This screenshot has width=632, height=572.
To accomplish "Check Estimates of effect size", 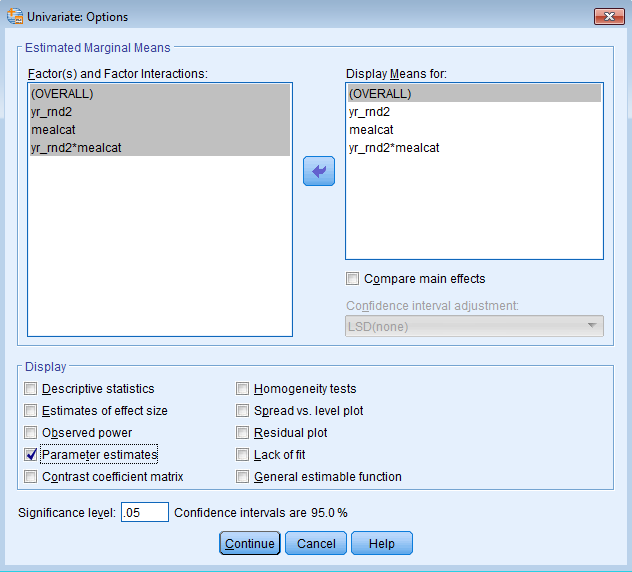I will pyautogui.click(x=31, y=411).
